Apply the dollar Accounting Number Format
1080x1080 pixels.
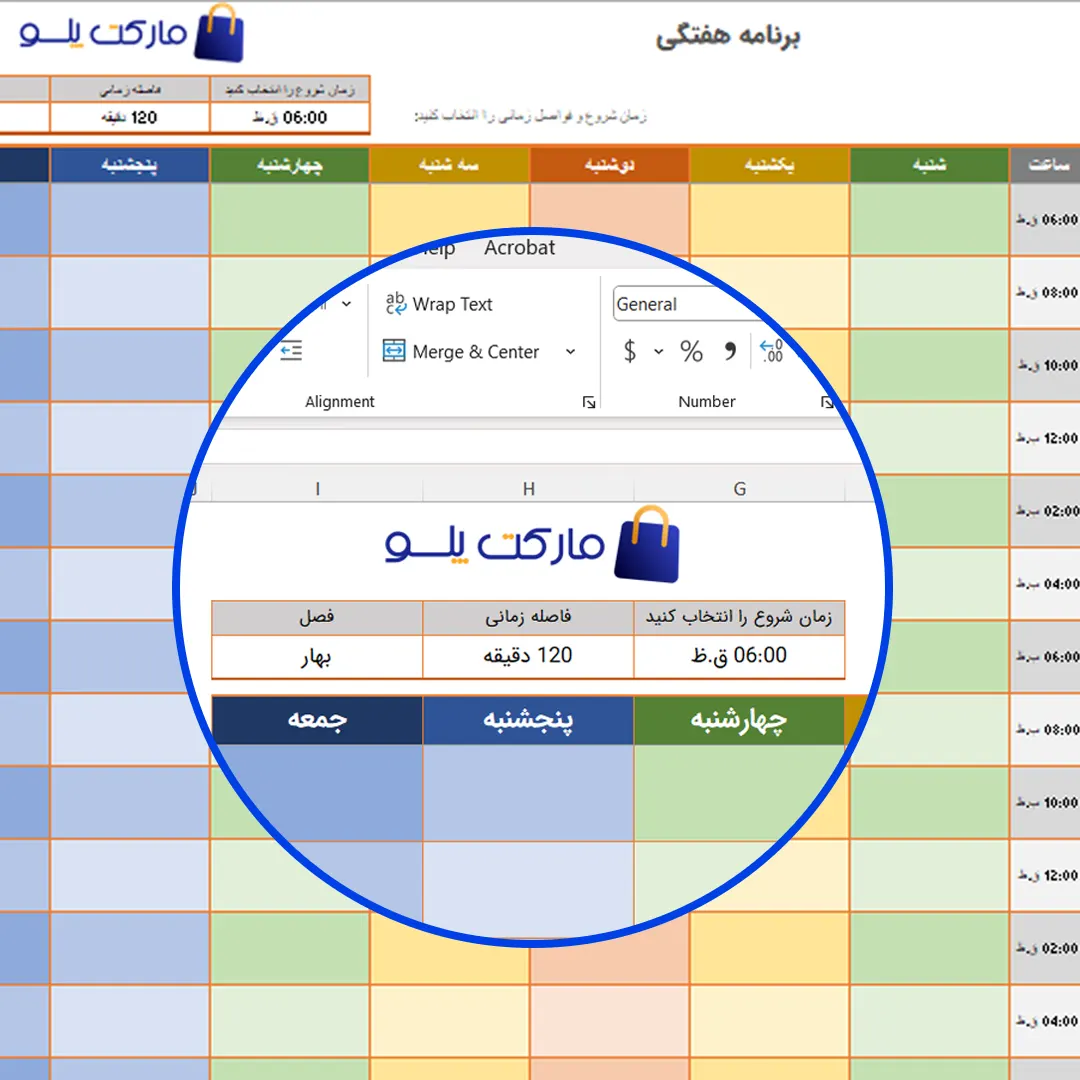[630, 352]
